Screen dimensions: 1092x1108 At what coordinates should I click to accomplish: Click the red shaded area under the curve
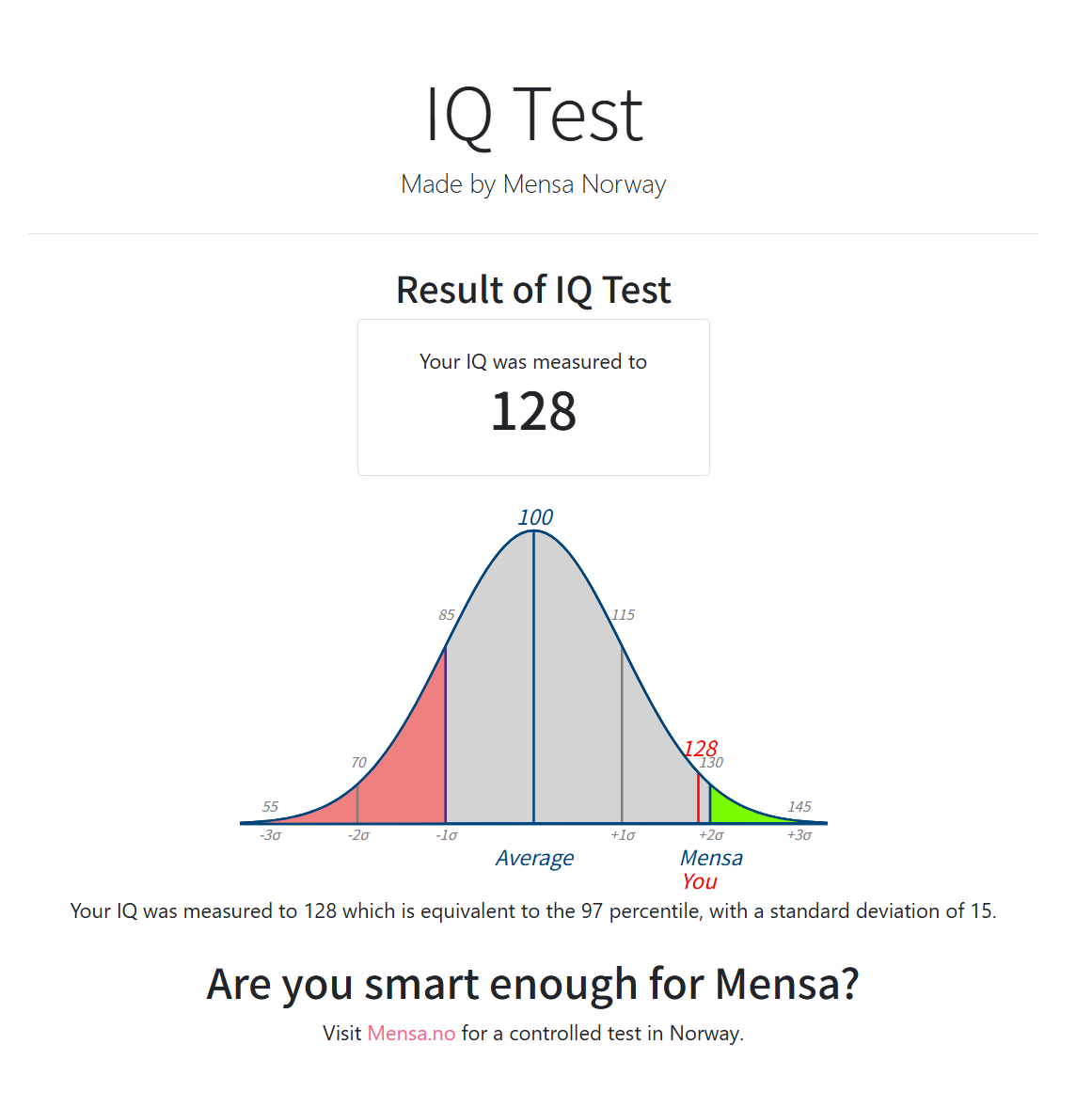pos(404,771)
